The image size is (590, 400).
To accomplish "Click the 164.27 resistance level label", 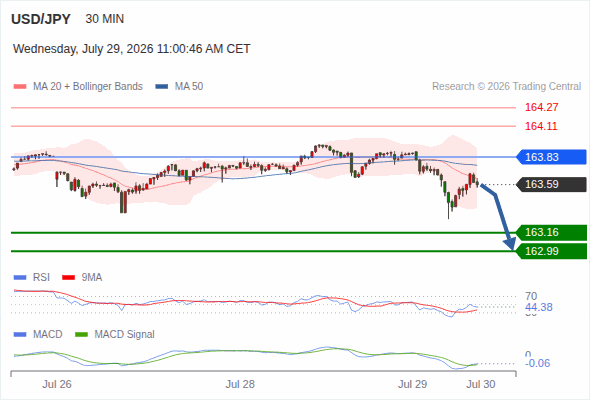I will [x=541, y=107].
